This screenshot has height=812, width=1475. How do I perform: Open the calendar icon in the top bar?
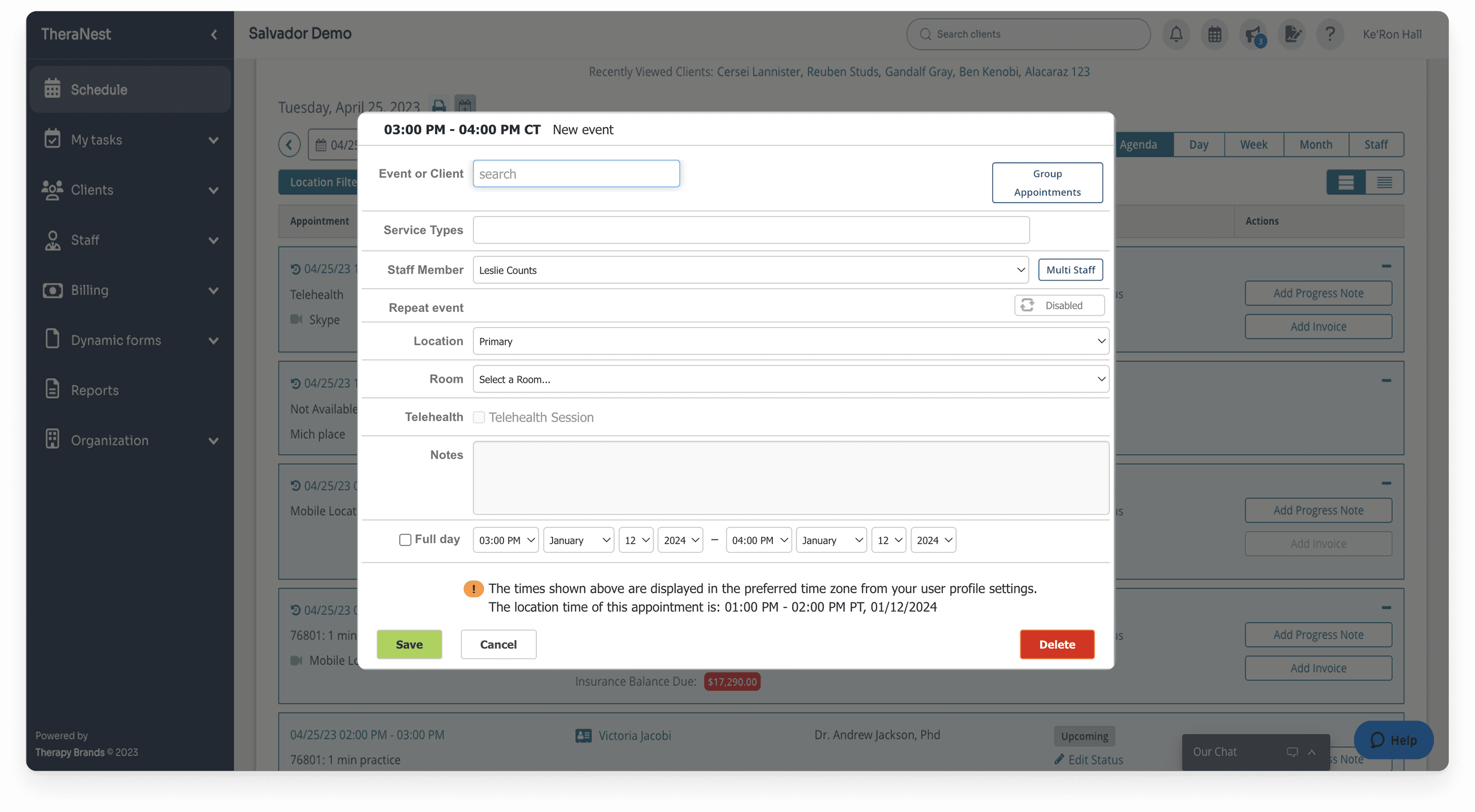pyautogui.click(x=1215, y=34)
